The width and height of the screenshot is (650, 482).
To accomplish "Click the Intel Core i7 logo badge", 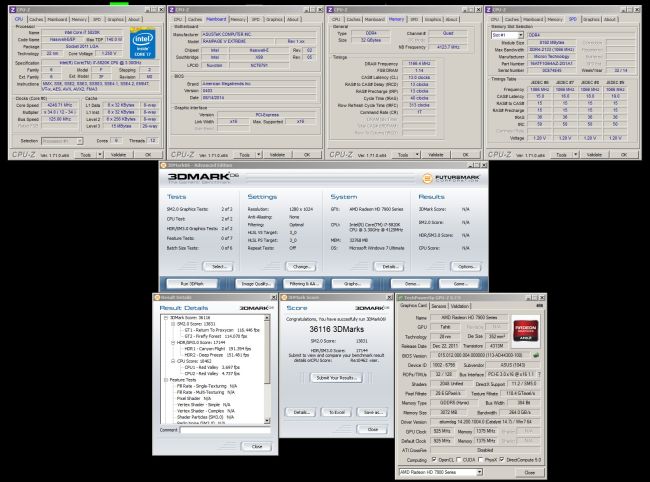I will click(x=143, y=43).
